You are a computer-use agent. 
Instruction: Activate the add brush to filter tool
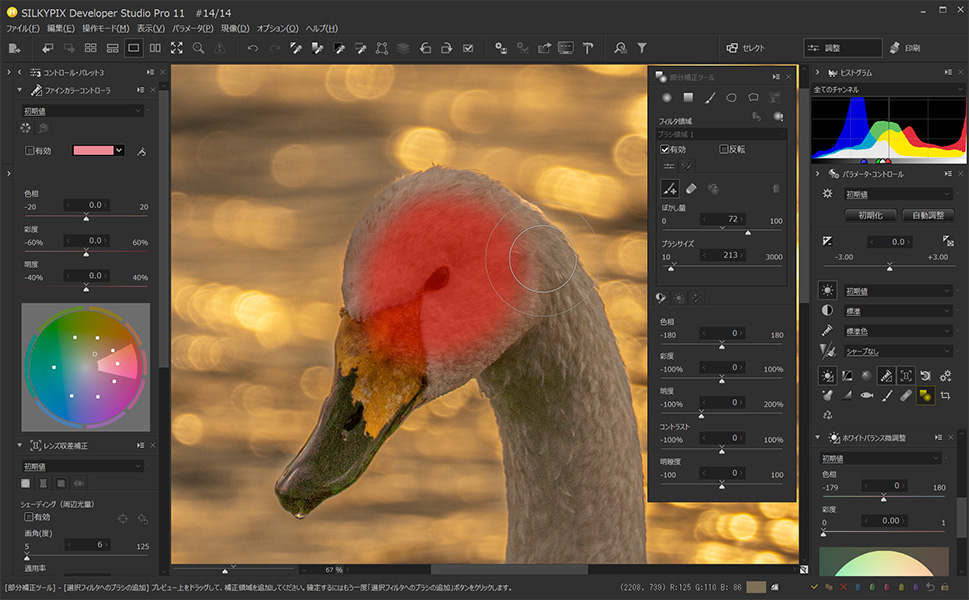tap(670, 188)
